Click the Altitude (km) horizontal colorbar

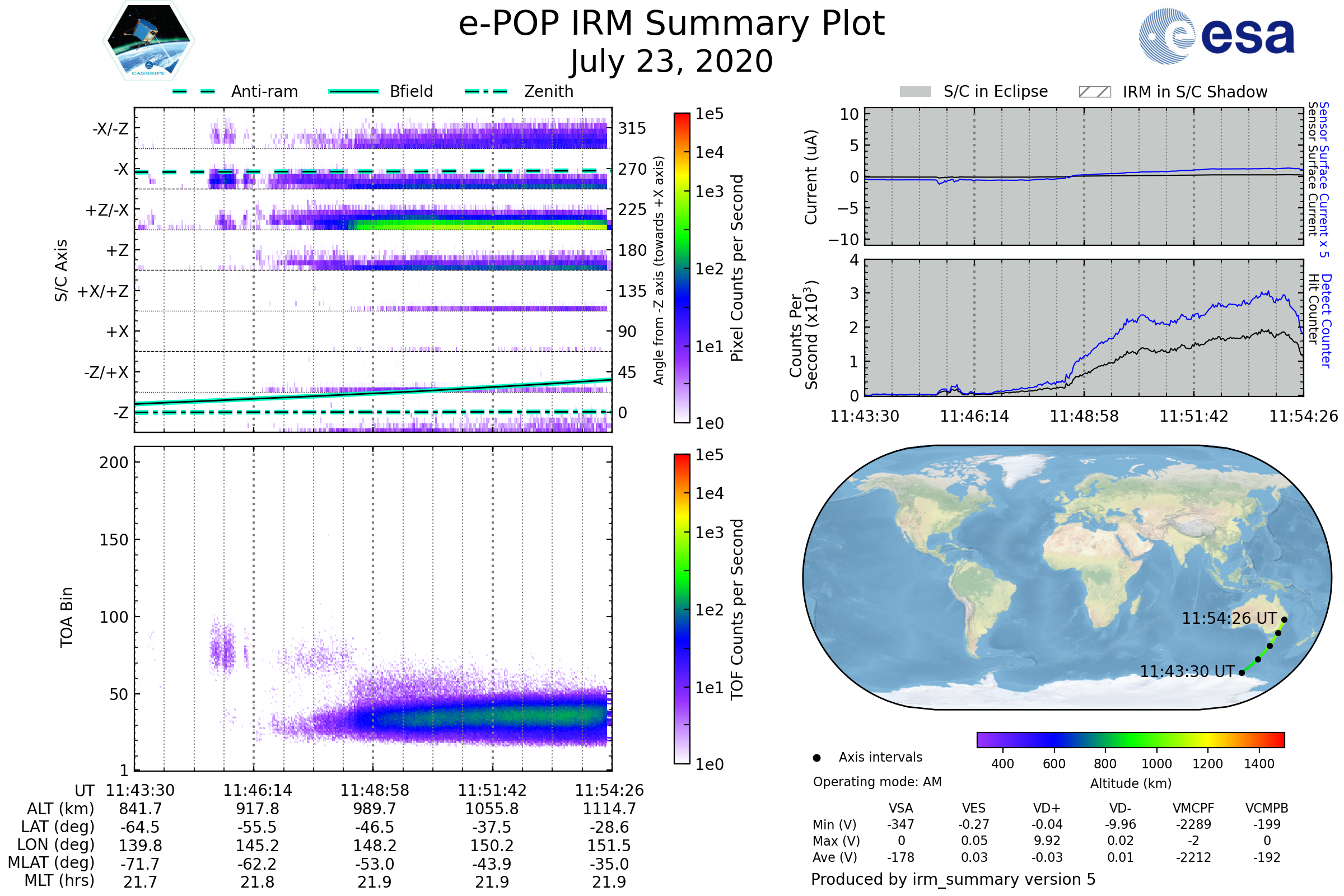click(1130, 740)
